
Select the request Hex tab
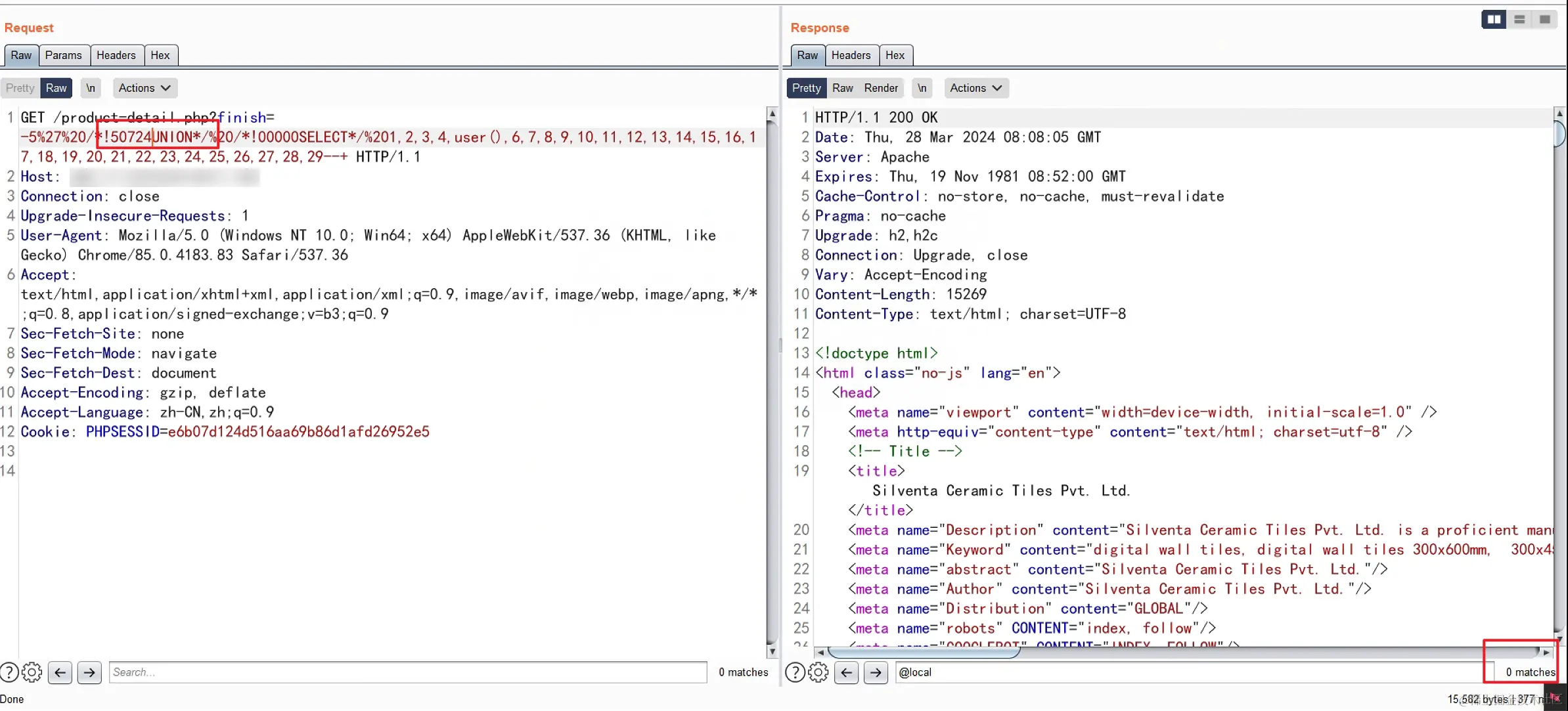(x=160, y=55)
